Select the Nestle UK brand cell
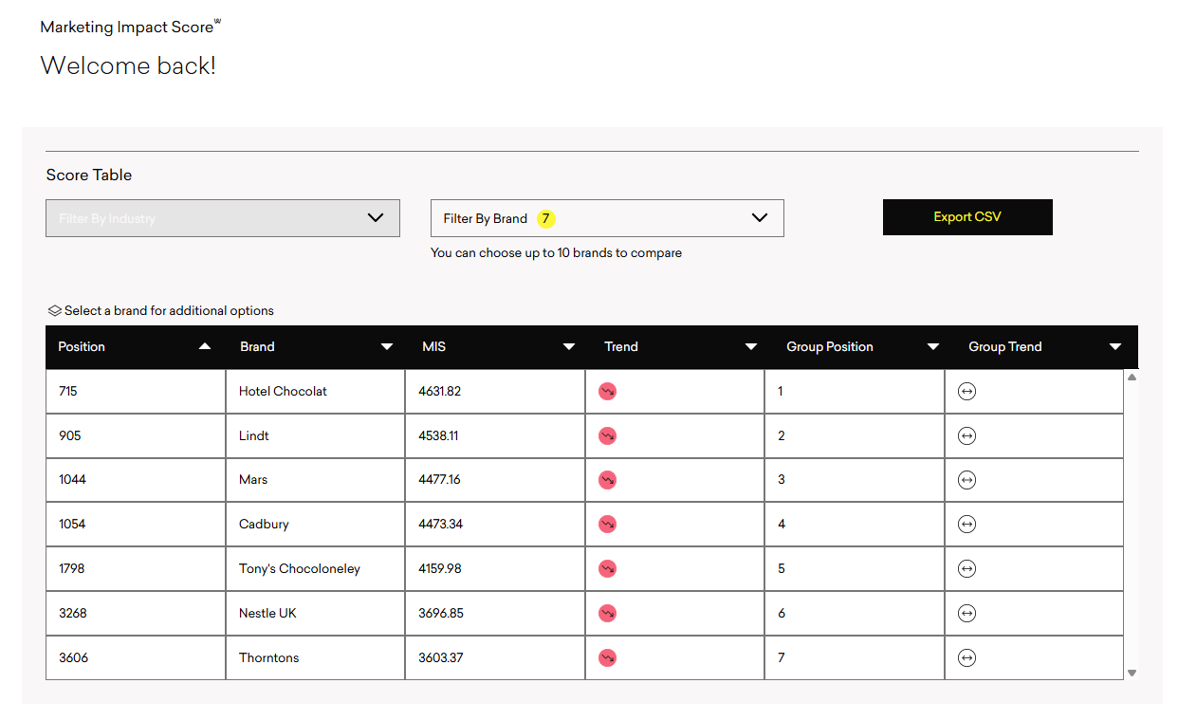Image resolution: width=1178 pixels, height=720 pixels. tap(315, 613)
